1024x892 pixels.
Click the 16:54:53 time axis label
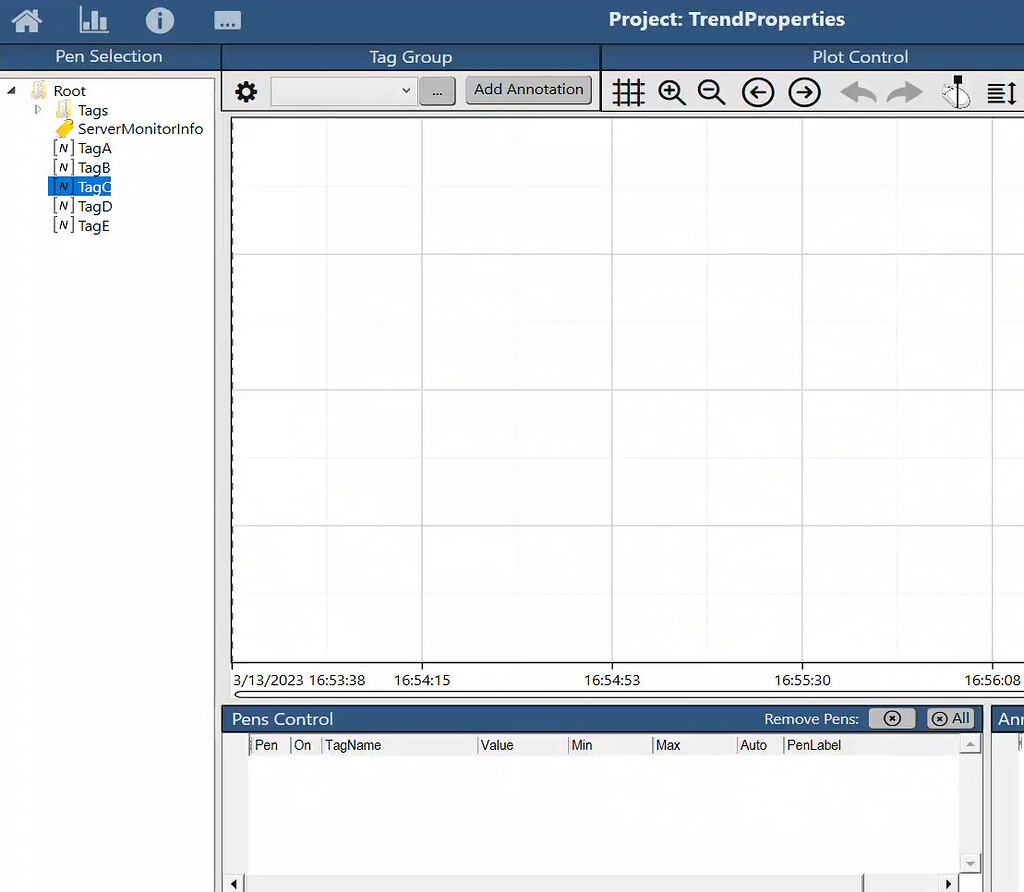612,680
